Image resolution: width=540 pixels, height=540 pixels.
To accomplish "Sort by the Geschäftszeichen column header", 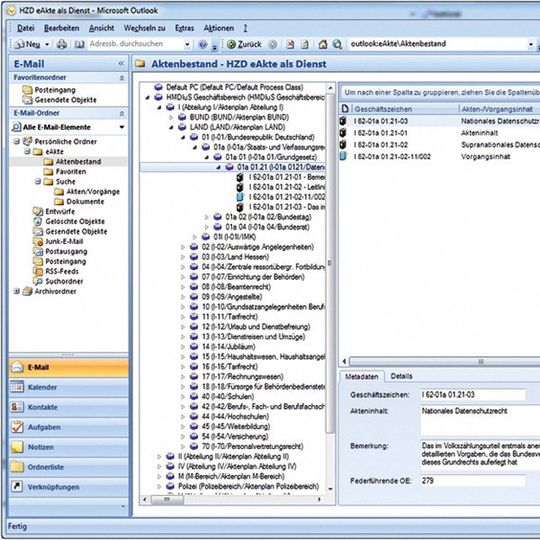I will pyautogui.click(x=405, y=109).
